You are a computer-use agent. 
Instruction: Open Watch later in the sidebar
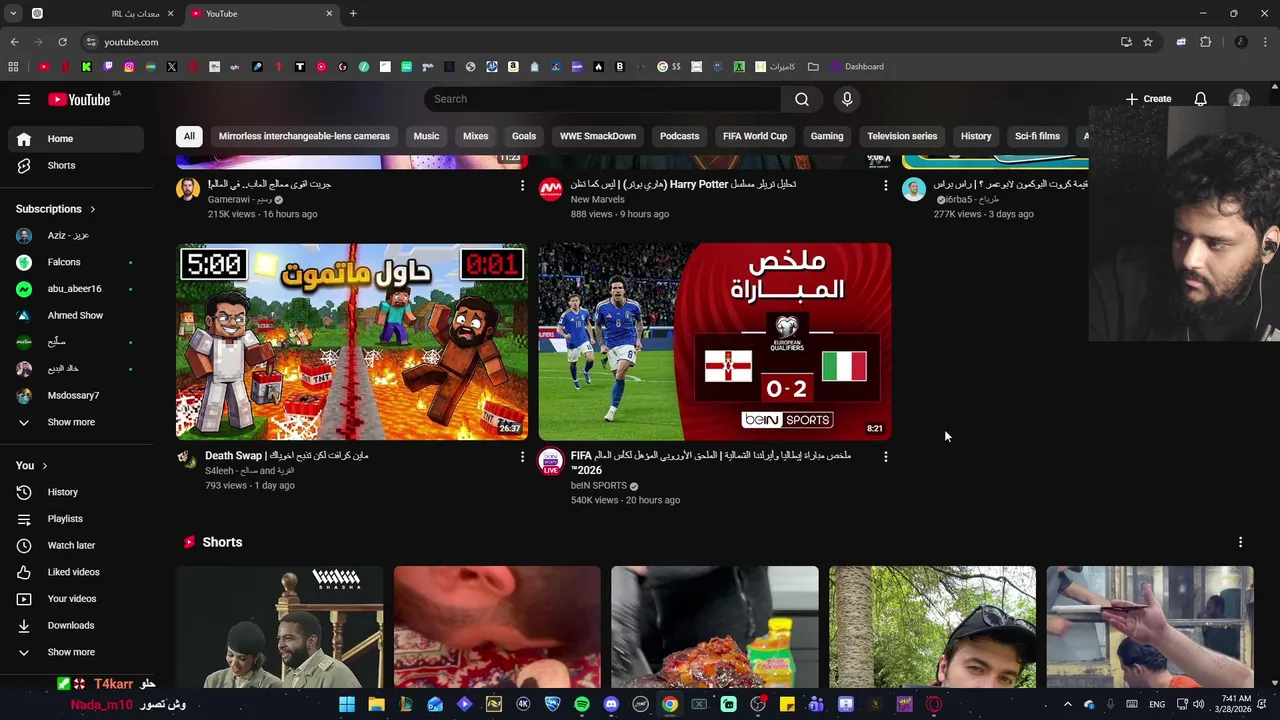(76, 545)
